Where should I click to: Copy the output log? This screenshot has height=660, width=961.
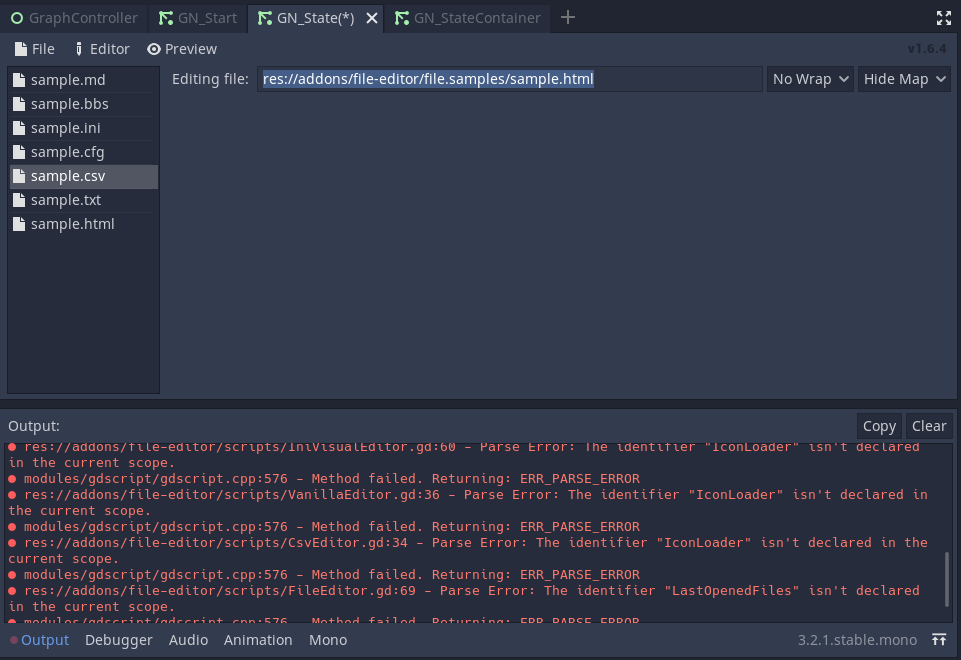tap(879, 425)
